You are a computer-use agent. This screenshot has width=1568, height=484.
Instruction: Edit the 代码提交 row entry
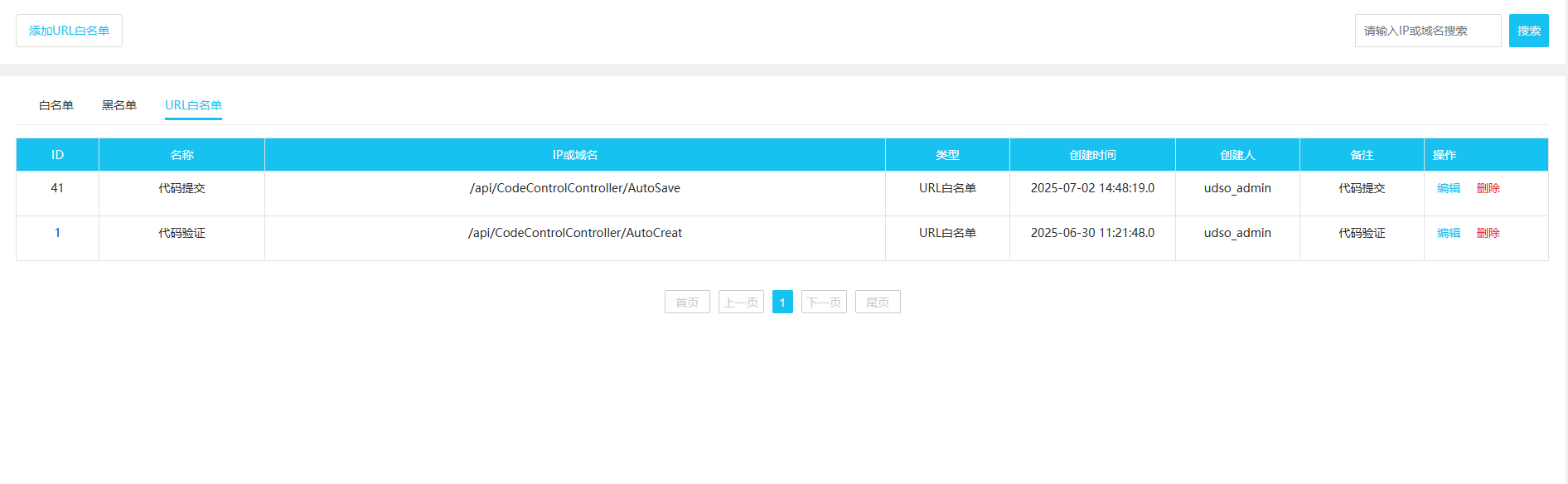coord(1448,188)
